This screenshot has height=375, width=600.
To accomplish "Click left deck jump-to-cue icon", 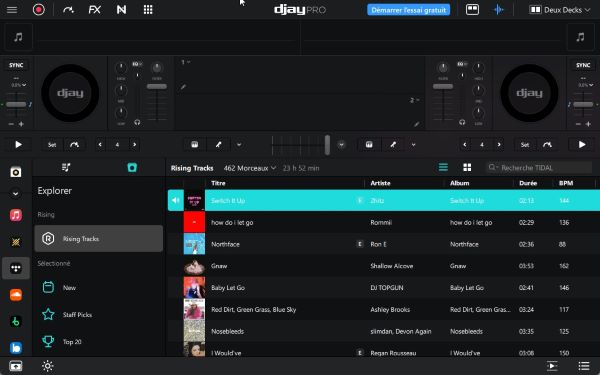I will [75, 145].
